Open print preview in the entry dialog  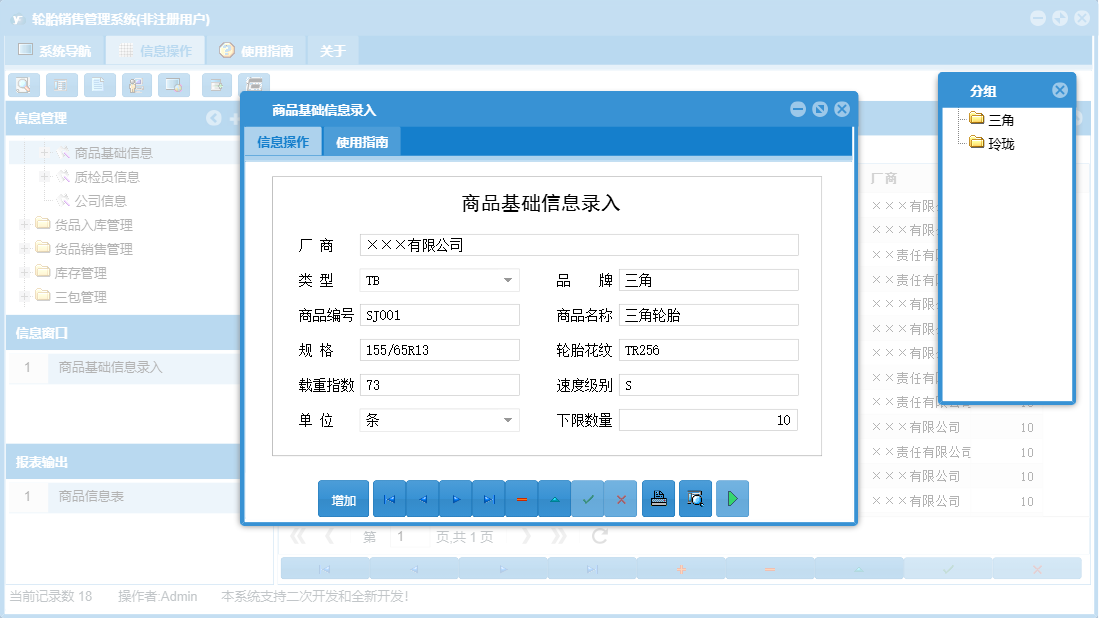tap(695, 498)
